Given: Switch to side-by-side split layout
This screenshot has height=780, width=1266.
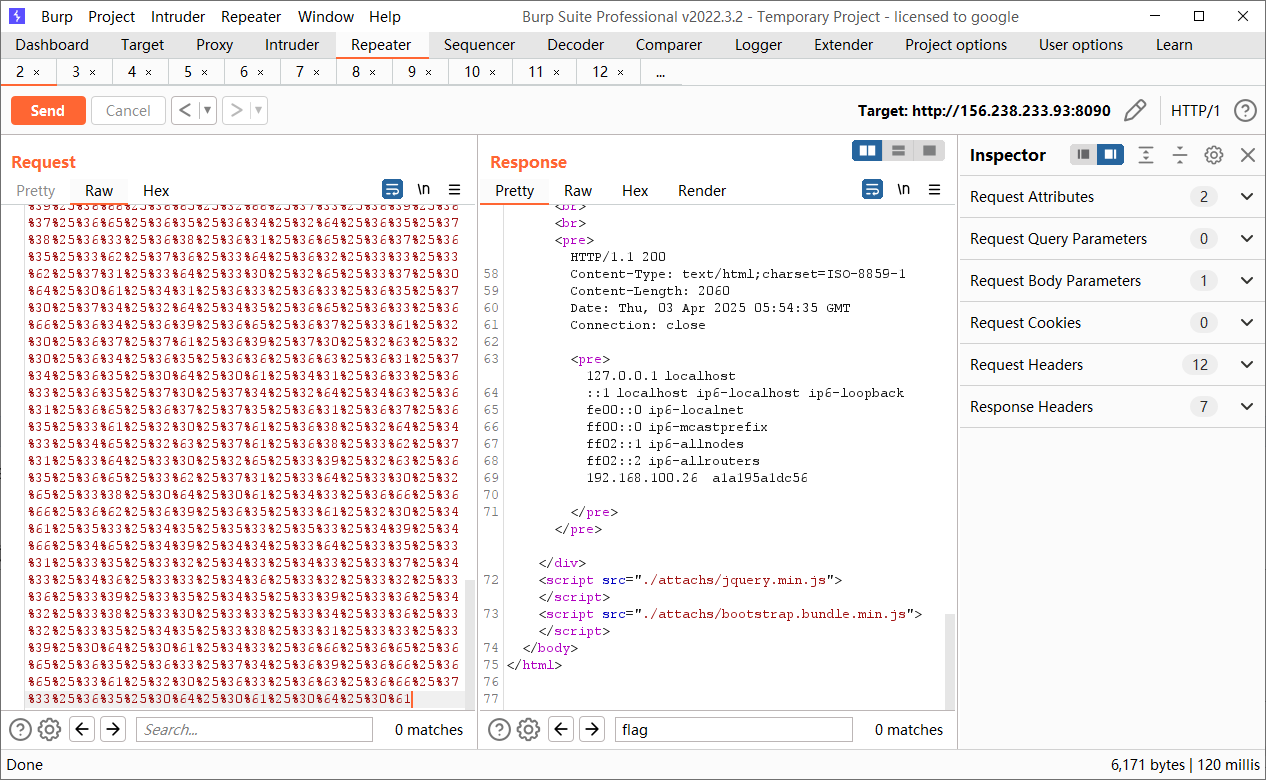Looking at the screenshot, I should point(868,150).
